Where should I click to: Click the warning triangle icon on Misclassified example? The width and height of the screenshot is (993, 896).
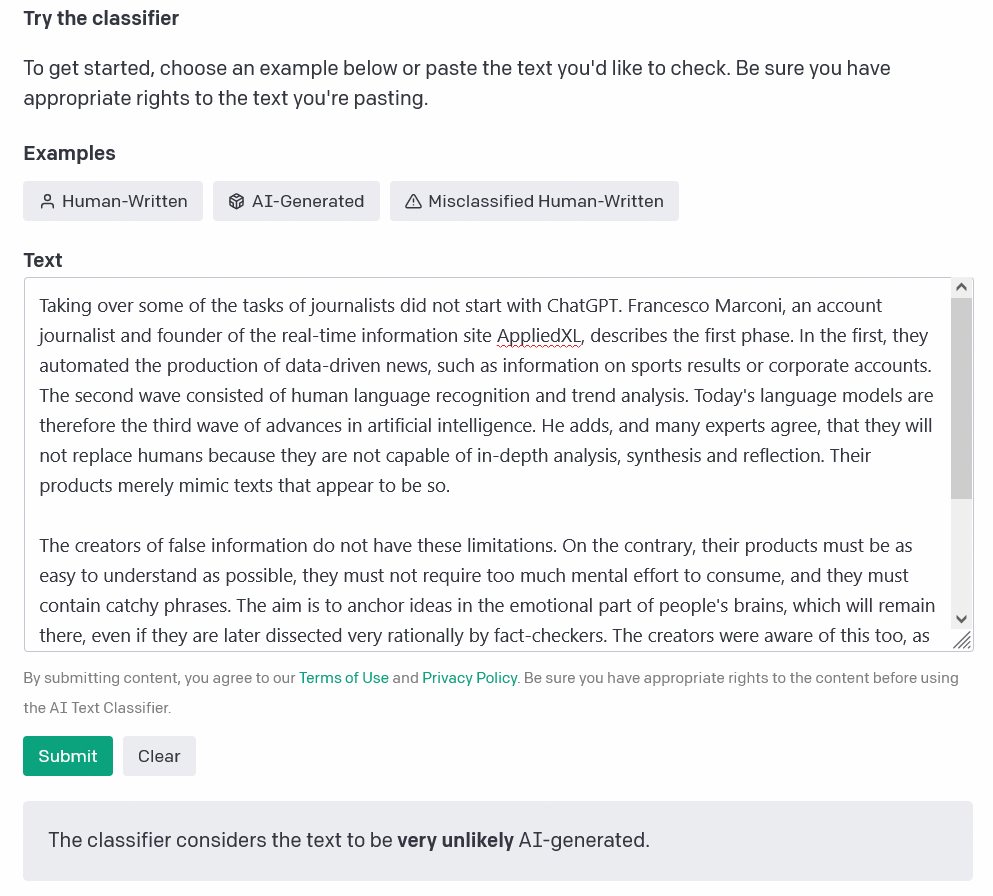click(x=413, y=201)
